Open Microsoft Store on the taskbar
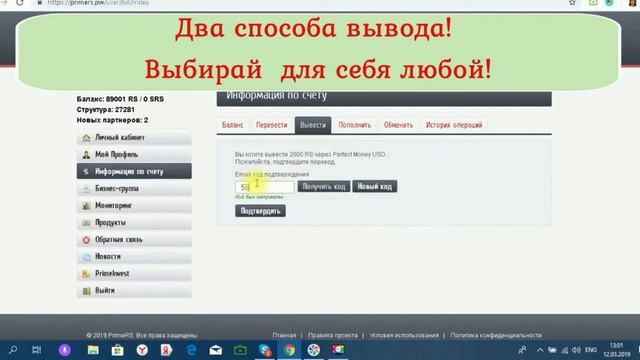The height and width of the screenshot is (360, 640). (x=118, y=350)
